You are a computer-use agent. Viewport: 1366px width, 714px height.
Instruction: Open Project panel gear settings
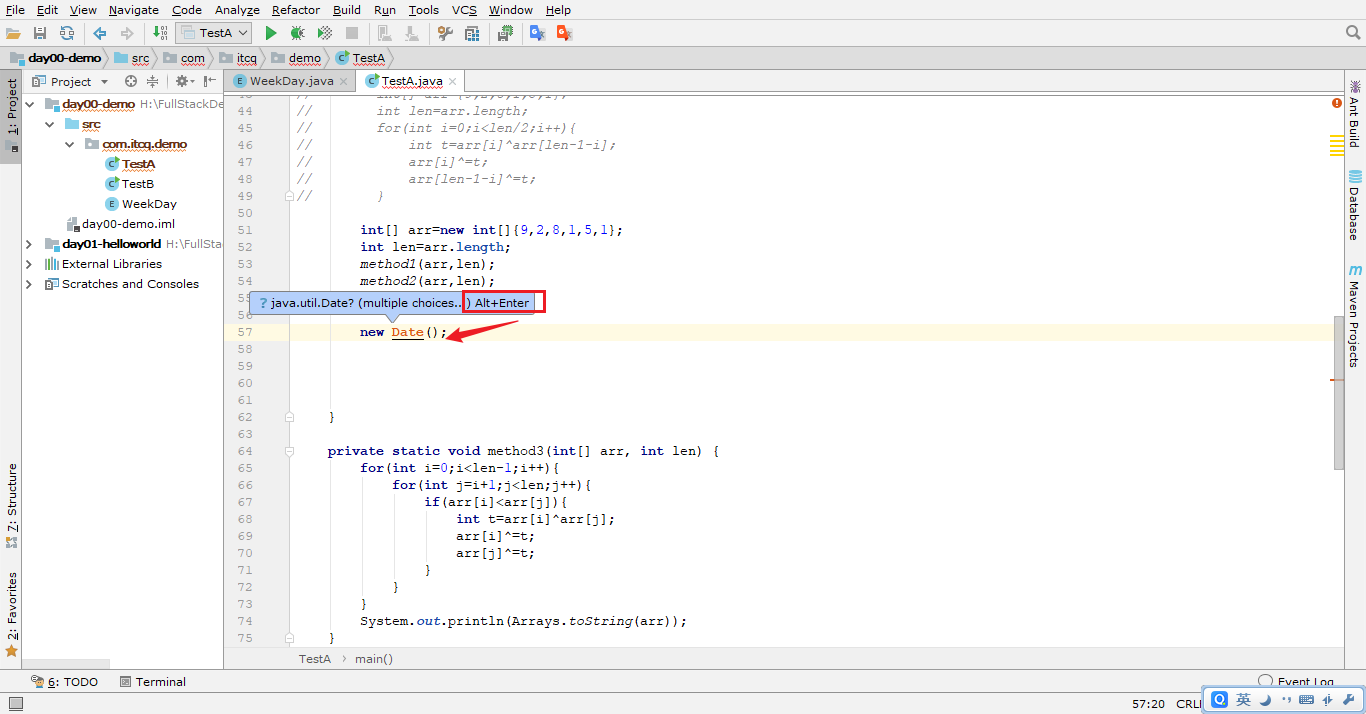point(184,81)
